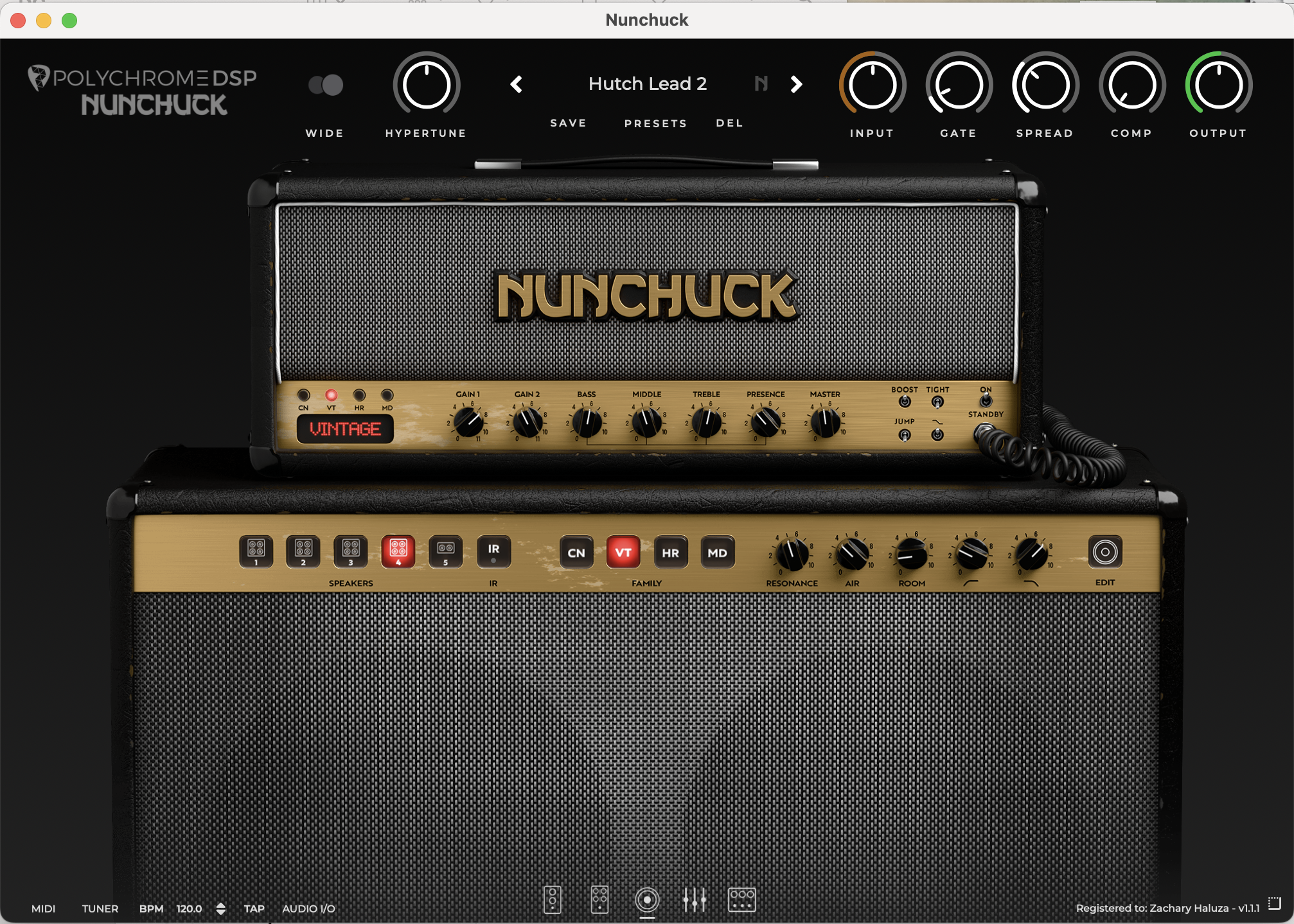
Task: Go to previous preset with left chevron
Action: pos(517,84)
